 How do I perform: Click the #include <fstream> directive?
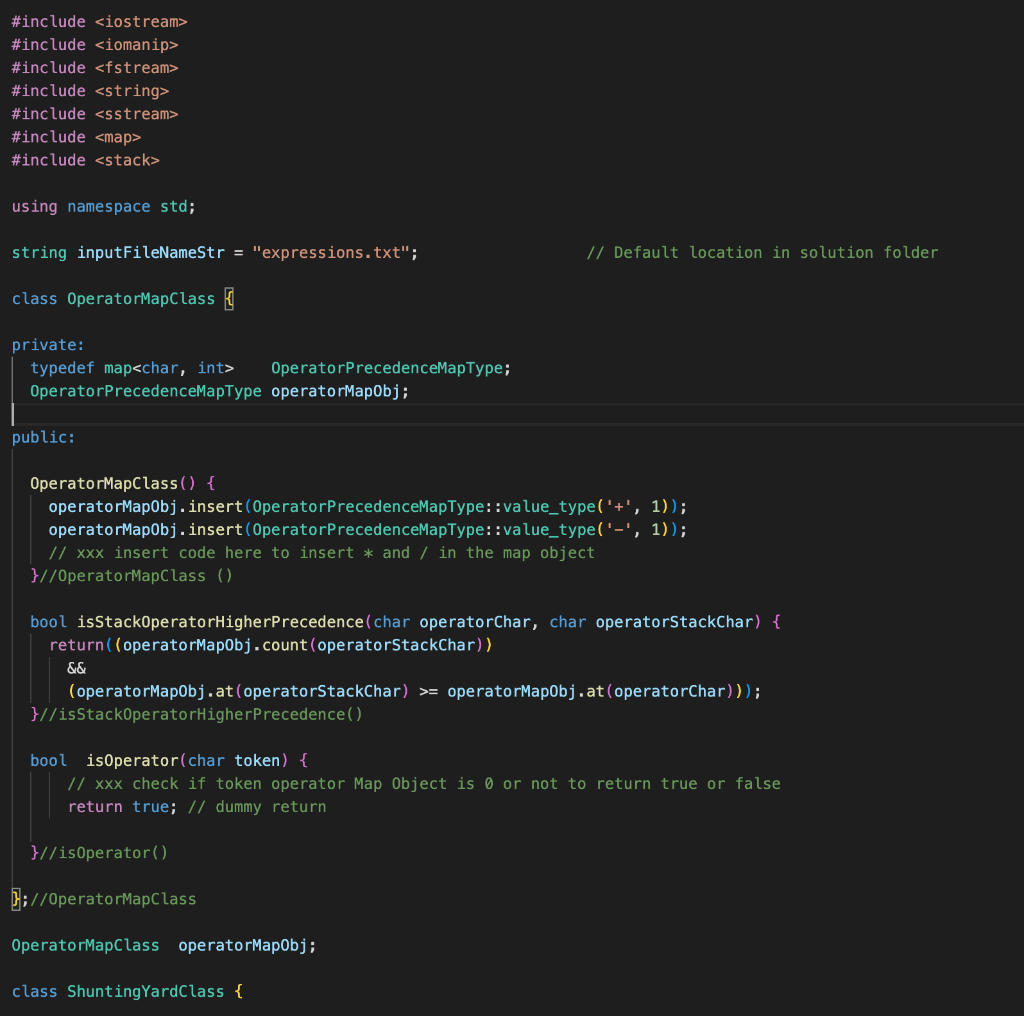point(95,67)
